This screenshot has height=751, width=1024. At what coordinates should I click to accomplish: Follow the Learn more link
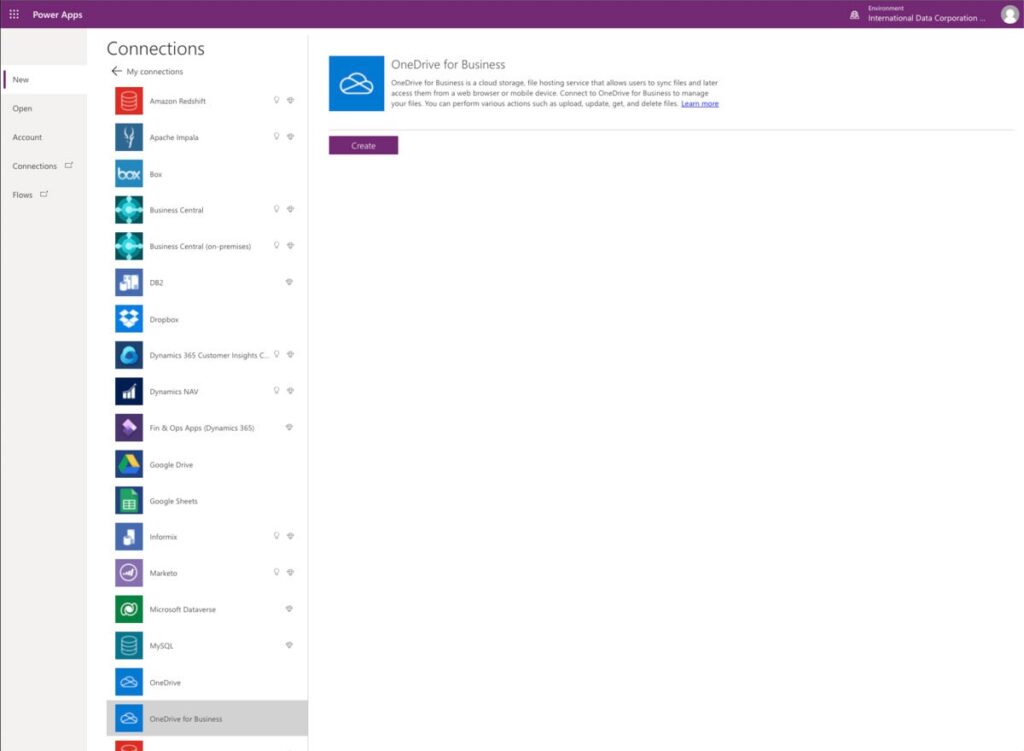coord(699,104)
